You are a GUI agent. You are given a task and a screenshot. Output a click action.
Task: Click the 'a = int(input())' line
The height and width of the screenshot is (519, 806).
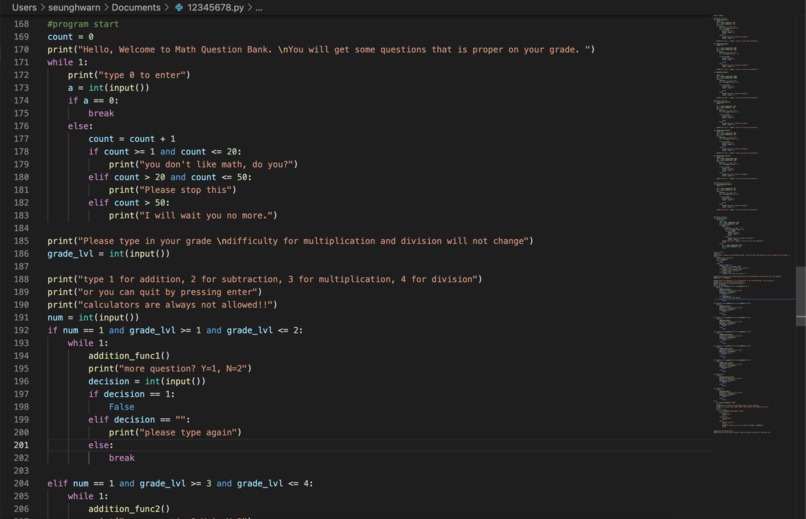coord(108,88)
